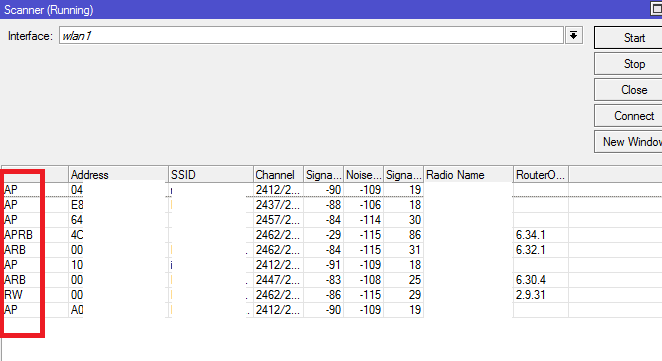Click RouterOS version 2.9.31 cell

coord(541,295)
